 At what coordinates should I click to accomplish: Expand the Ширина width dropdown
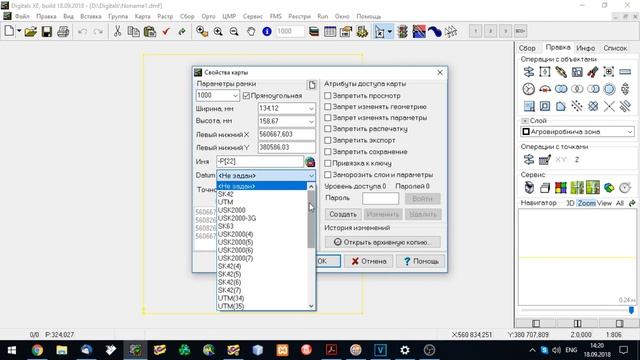(x=311, y=109)
